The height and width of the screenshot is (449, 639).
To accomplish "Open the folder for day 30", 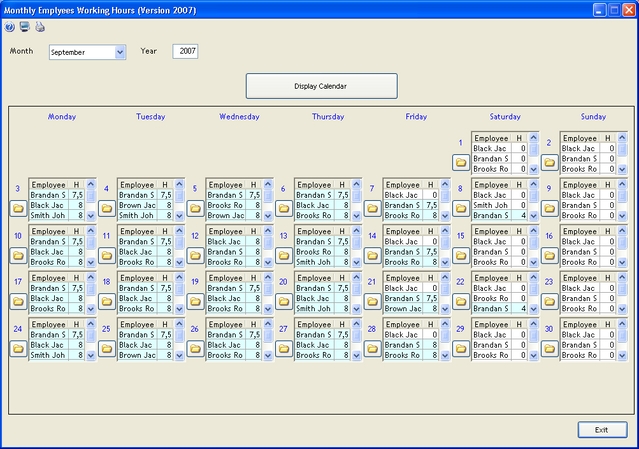I will coord(549,349).
